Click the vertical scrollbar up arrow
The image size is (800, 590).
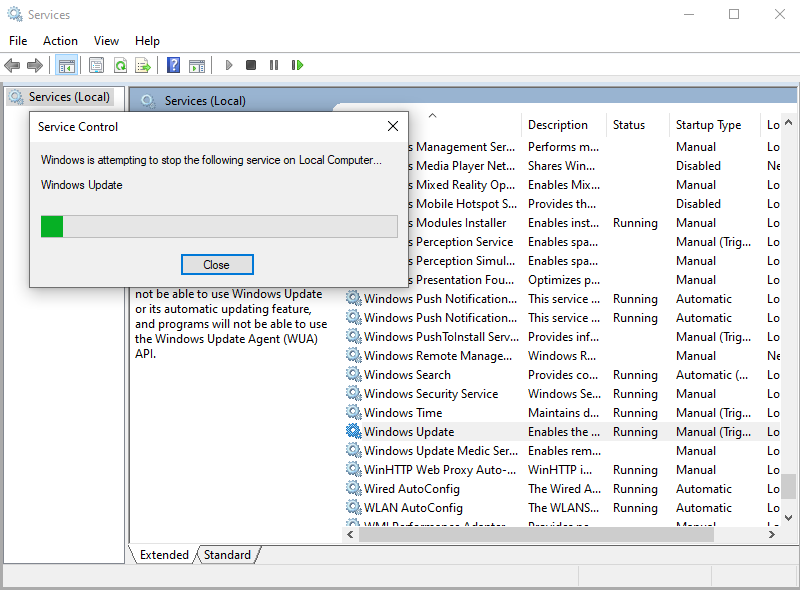pos(789,122)
